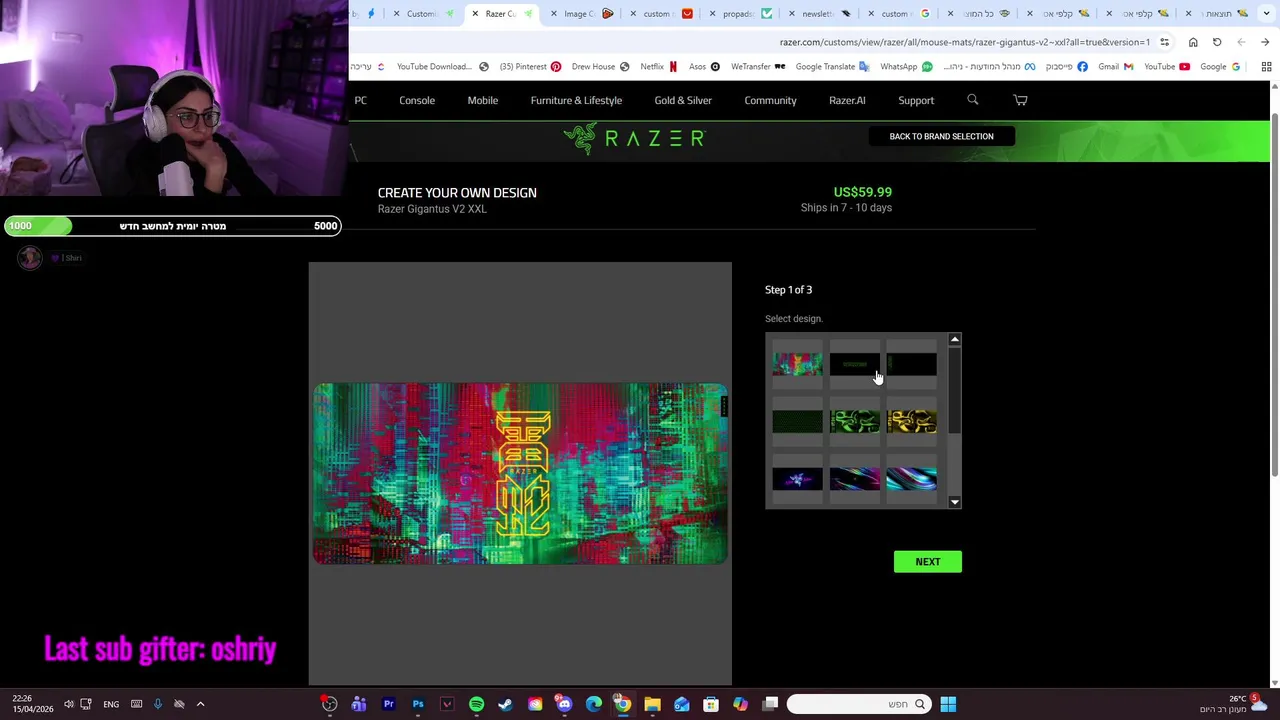Click the browser address bar URL

[964, 42]
